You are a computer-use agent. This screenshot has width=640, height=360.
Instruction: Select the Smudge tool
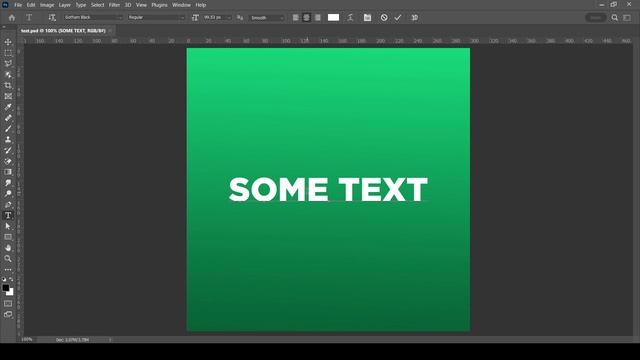click(x=8, y=183)
